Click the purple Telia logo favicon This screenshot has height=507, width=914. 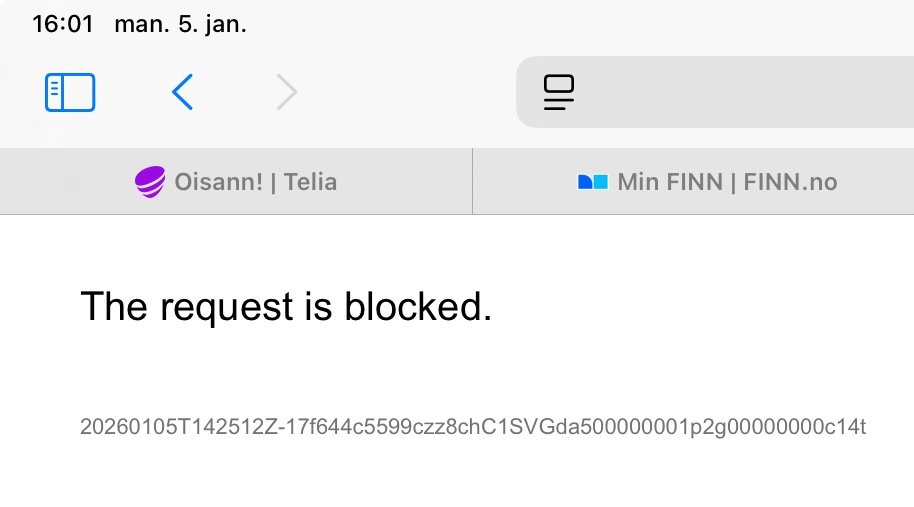[x=149, y=182]
